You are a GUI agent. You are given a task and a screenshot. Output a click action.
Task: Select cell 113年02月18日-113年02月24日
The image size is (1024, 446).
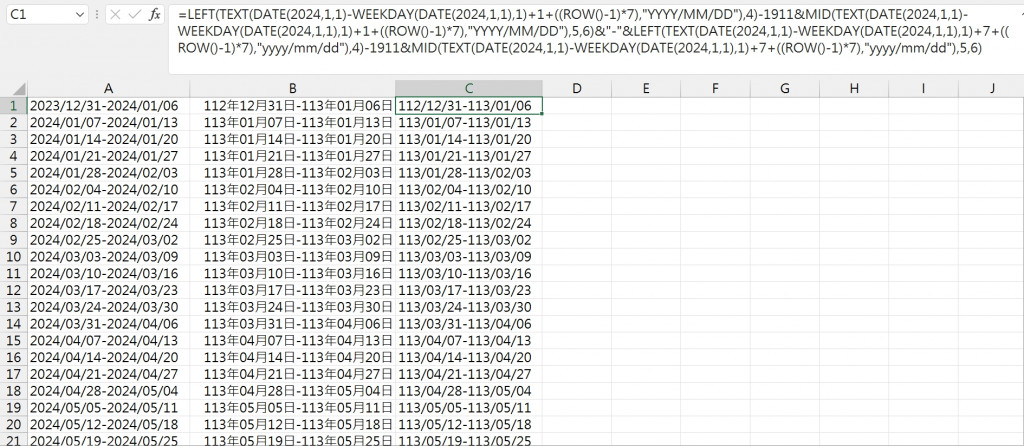click(x=293, y=223)
